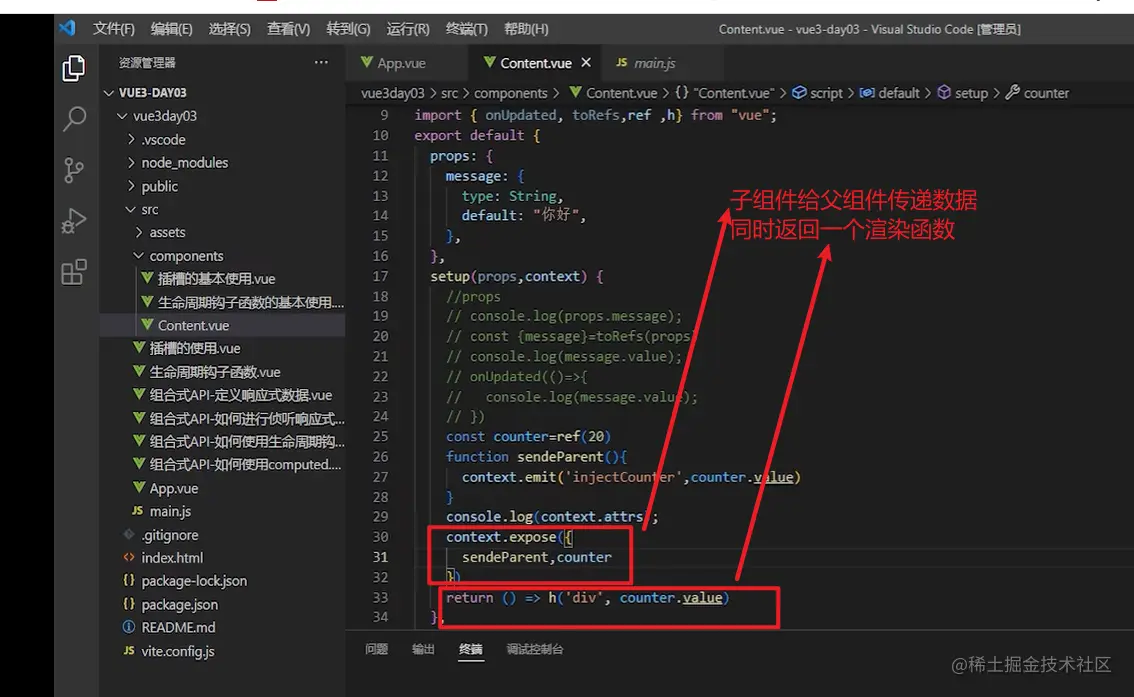Expand the public folder
1134x697 pixels.
131,186
